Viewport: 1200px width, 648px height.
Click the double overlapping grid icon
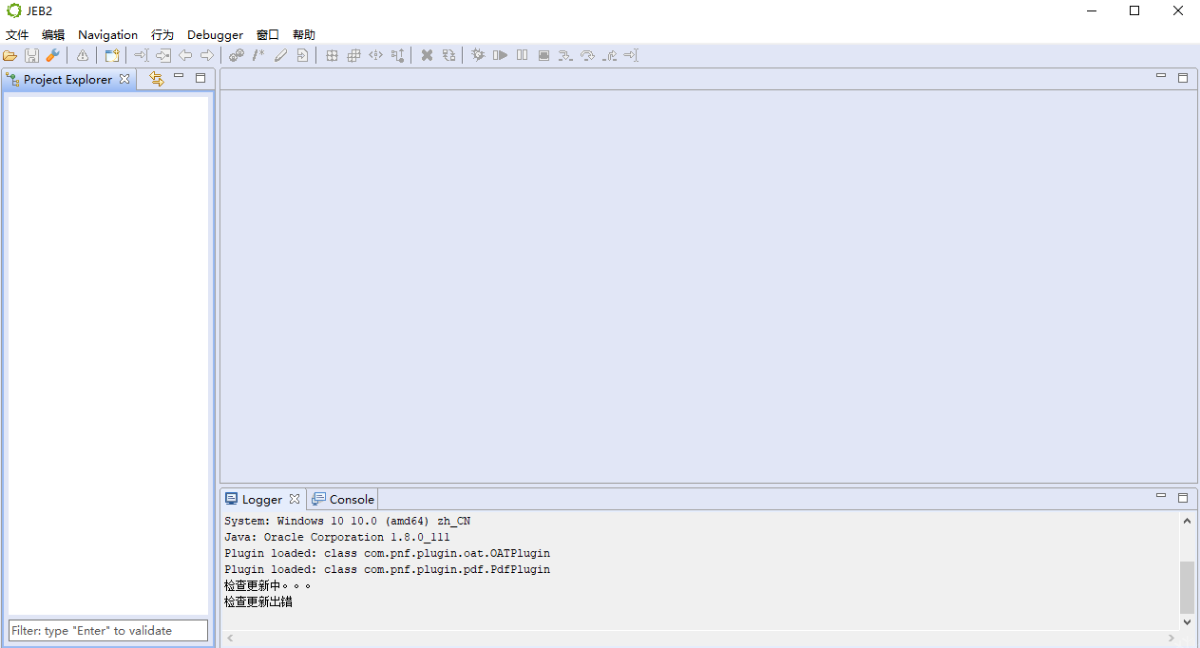[x=354, y=56]
